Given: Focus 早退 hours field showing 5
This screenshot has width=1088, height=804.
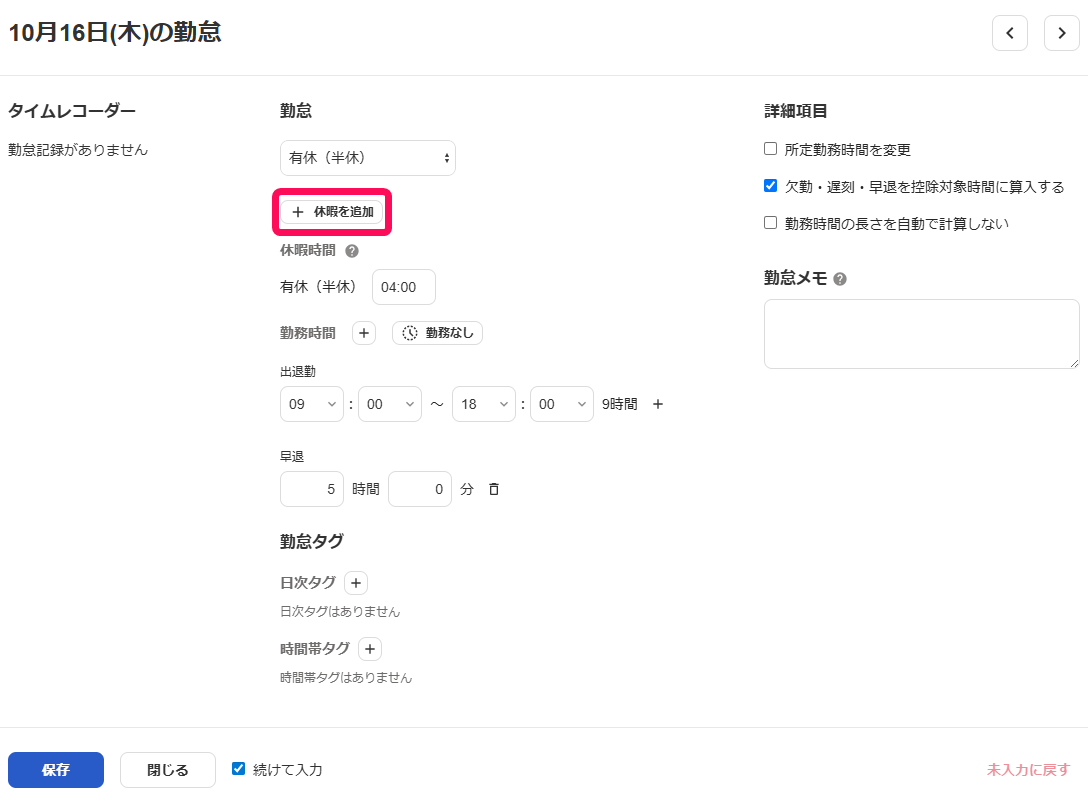Looking at the screenshot, I should (x=312, y=489).
